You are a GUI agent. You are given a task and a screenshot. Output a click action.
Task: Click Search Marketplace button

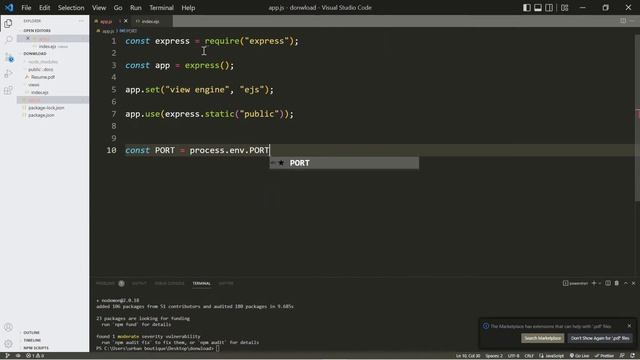point(542,338)
